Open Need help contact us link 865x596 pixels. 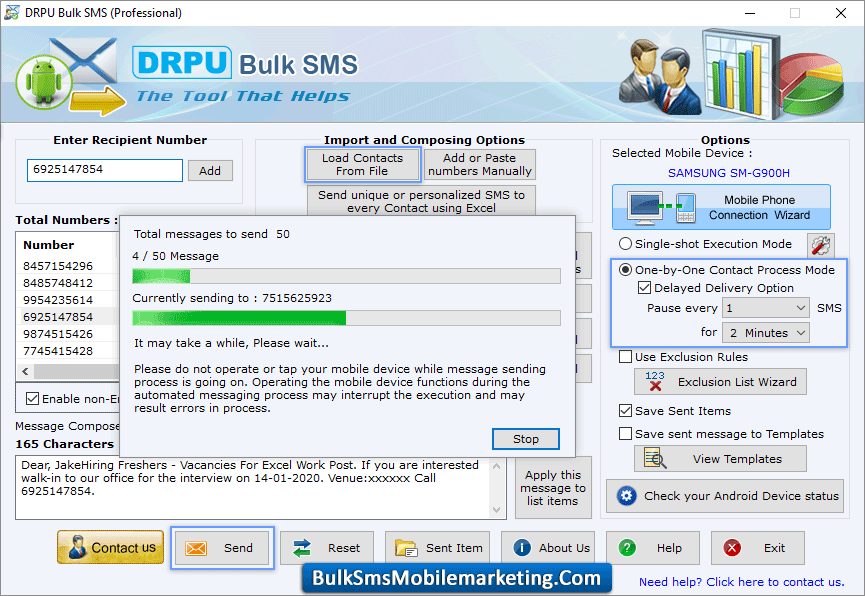(741, 582)
